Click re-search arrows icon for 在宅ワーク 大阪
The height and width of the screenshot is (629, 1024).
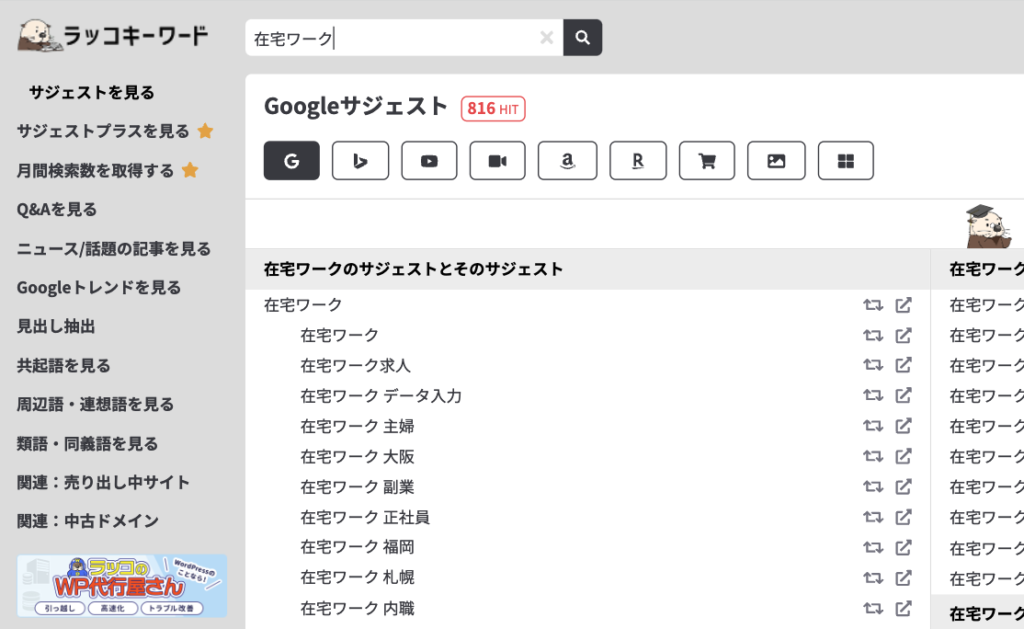point(872,457)
